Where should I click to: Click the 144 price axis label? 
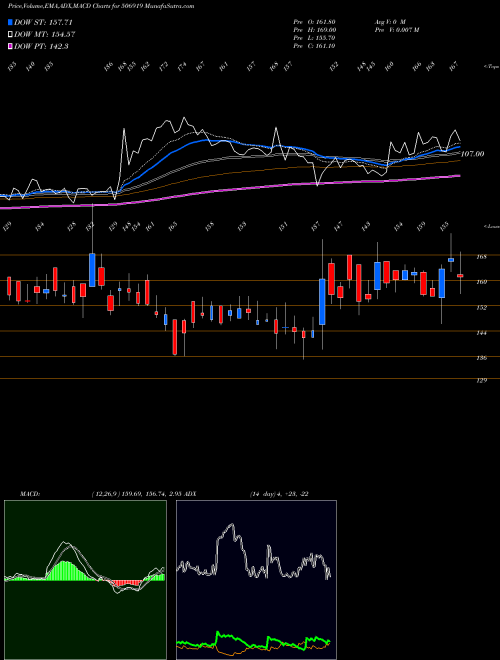click(x=481, y=333)
